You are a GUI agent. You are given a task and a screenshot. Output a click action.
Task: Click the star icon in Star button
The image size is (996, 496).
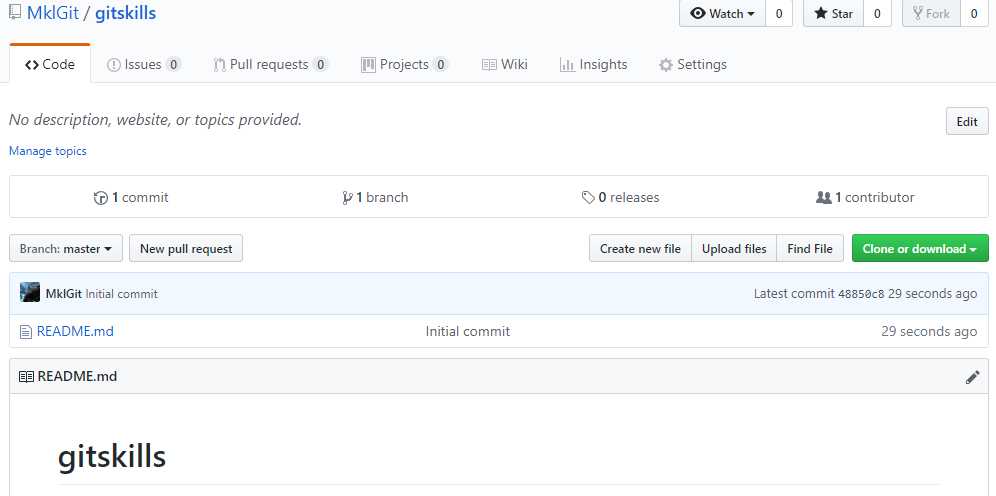click(x=821, y=13)
